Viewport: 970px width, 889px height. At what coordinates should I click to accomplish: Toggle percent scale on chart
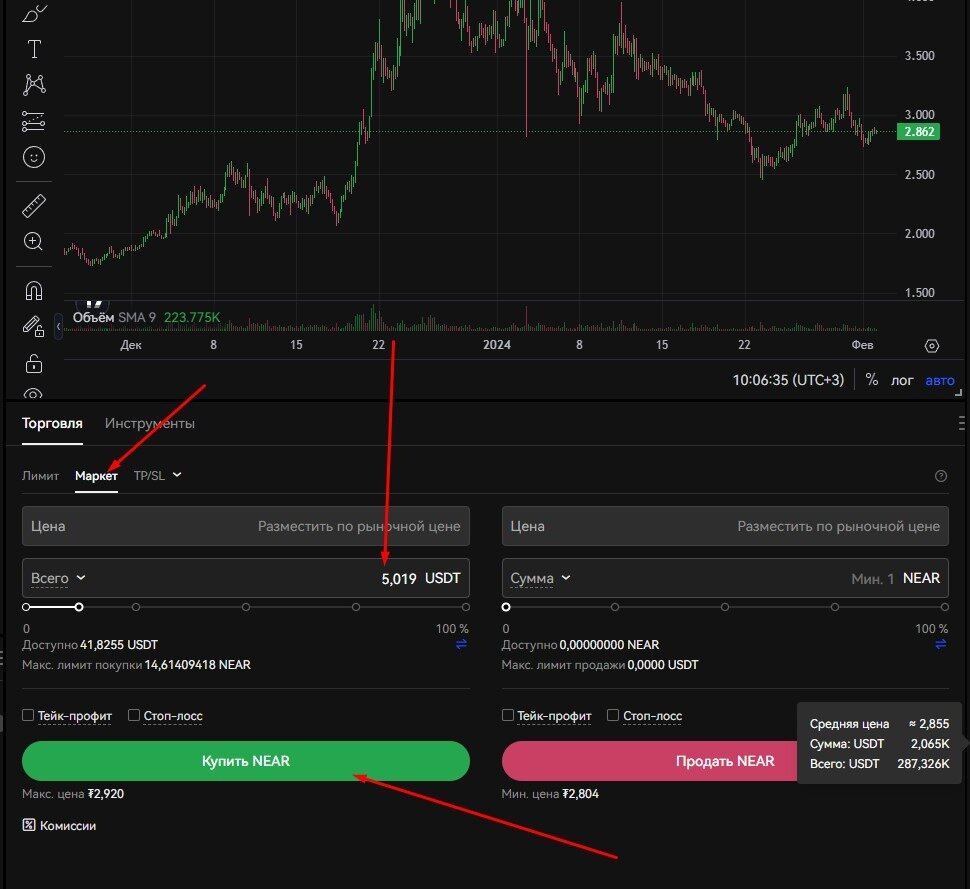(x=872, y=380)
